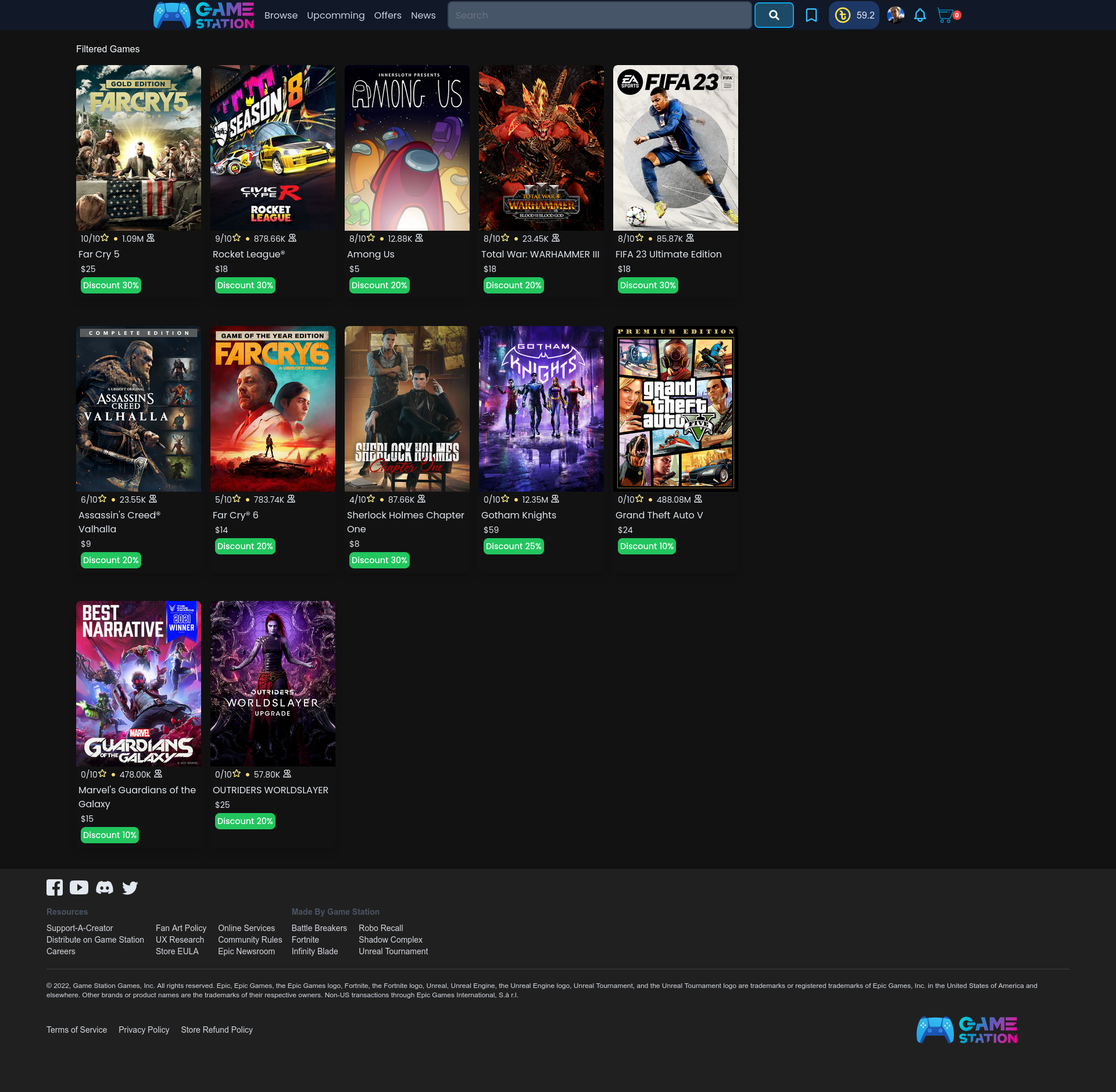Open the Unreal Tournament link
Image resolution: width=1116 pixels, height=1092 pixels.
tap(394, 951)
